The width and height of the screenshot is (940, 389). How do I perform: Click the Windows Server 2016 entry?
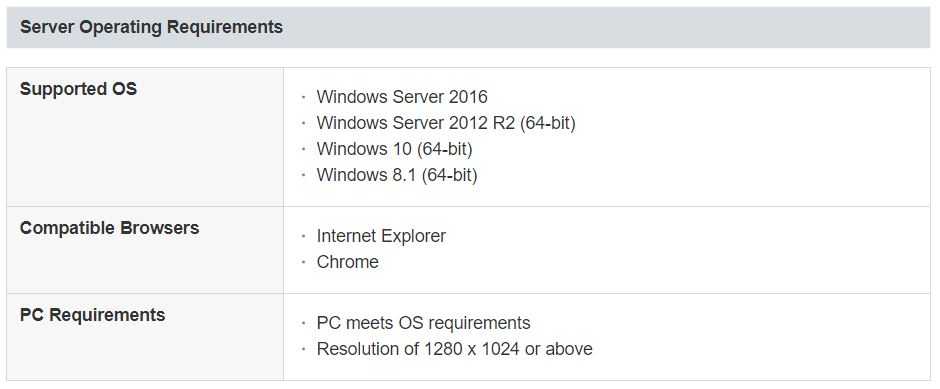pyautogui.click(x=402, y=97)
